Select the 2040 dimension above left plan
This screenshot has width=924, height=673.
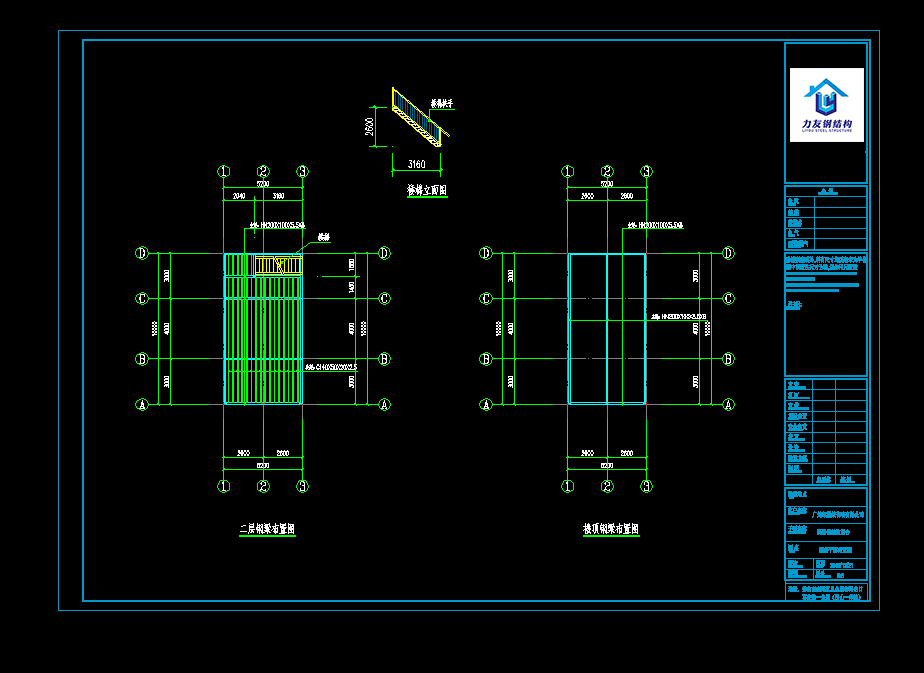238,196
